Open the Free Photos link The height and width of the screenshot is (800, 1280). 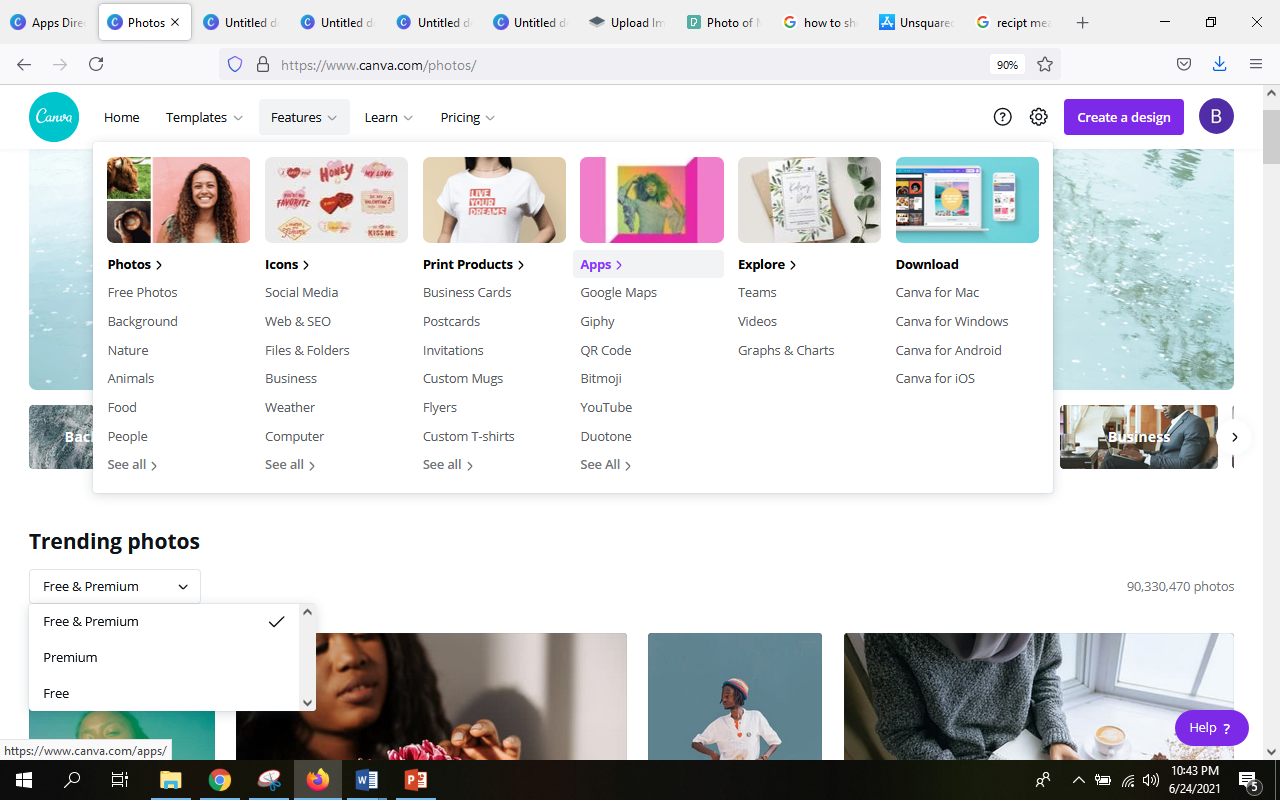143,292
